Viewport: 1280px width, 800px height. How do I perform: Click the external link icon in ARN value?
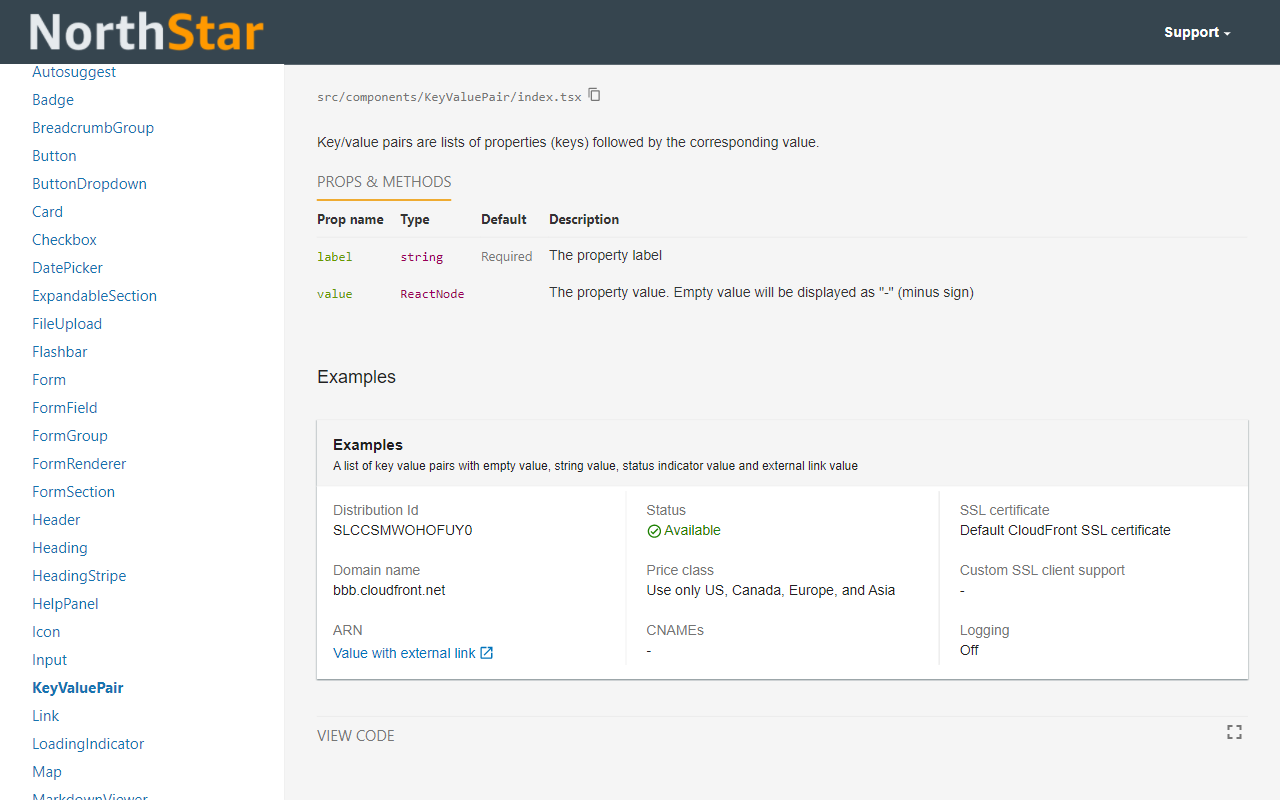[486, 652]
